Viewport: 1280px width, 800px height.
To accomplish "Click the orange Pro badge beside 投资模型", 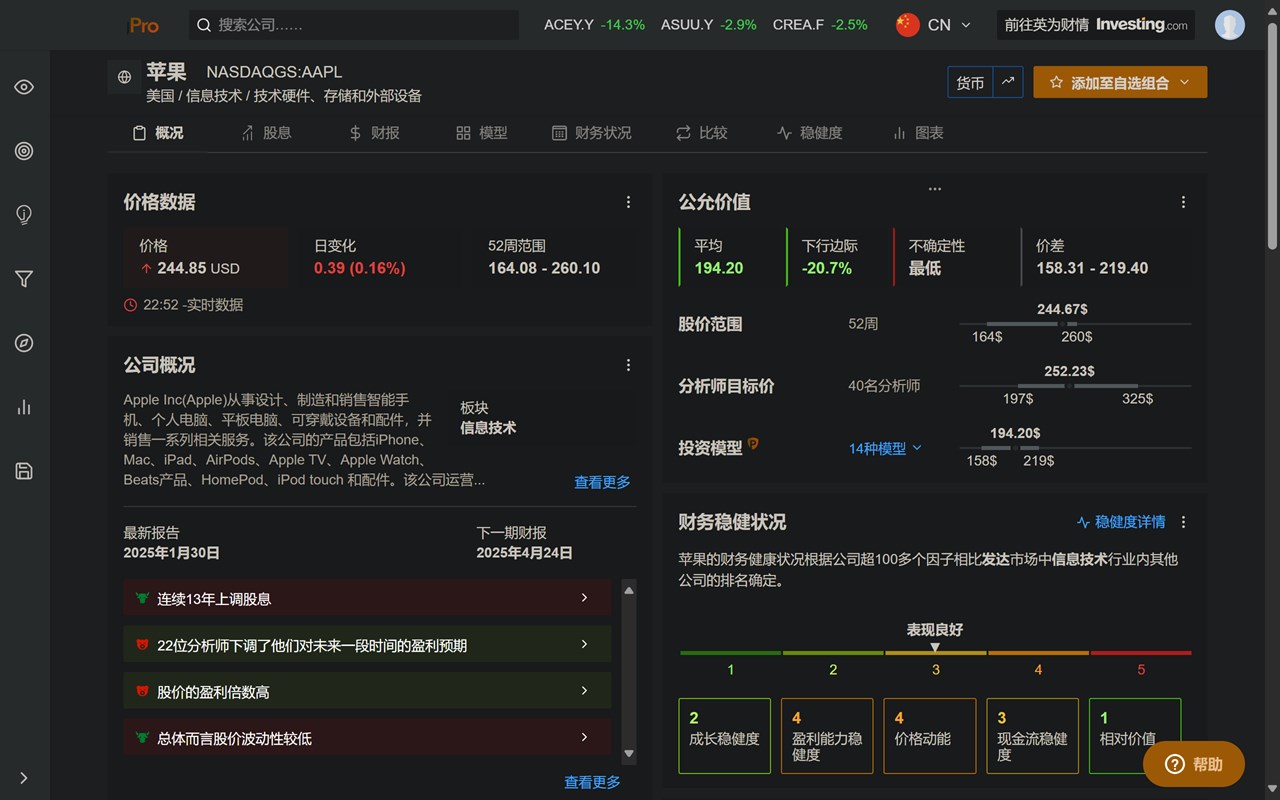I will click(753, 444).
